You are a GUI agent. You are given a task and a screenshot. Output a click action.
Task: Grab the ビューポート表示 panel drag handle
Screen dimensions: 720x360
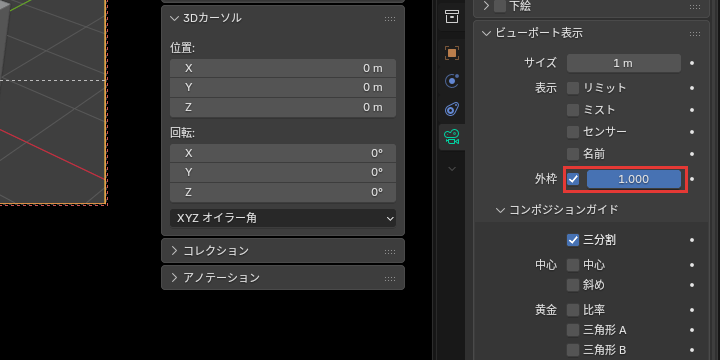pos(695,34)
